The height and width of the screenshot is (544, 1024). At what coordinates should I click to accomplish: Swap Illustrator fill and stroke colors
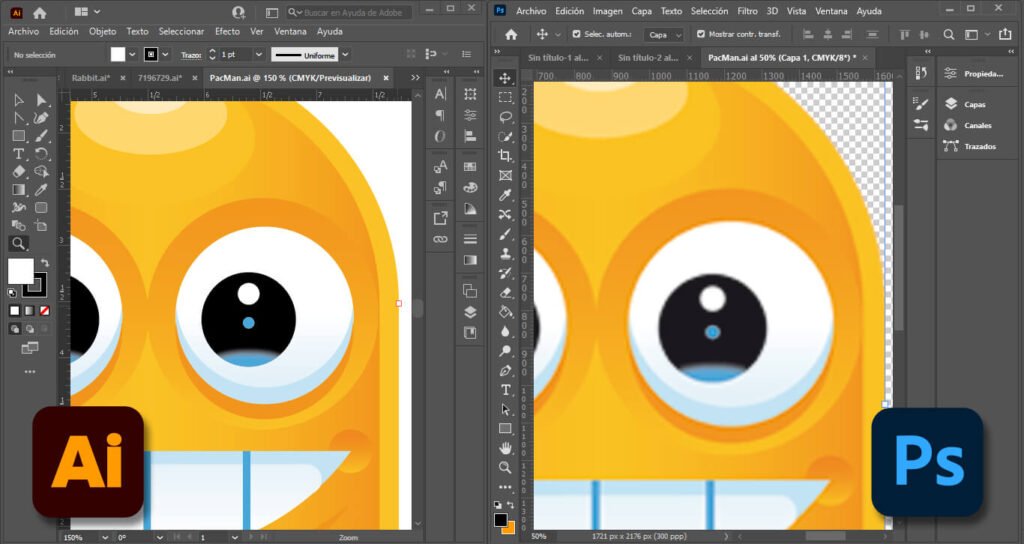(x=44, y=263)
